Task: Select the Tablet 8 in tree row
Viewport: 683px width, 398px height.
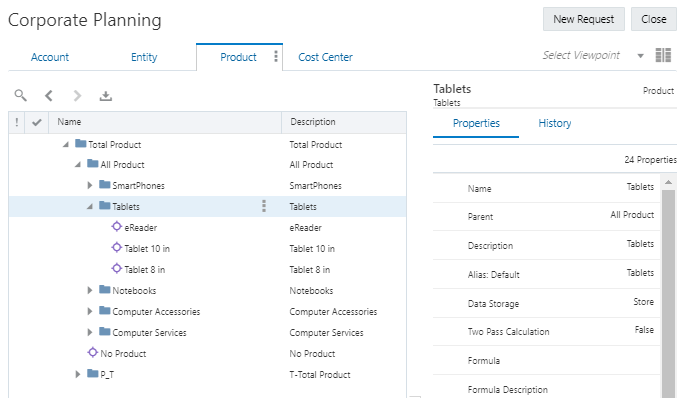Action: coord(207,270)
